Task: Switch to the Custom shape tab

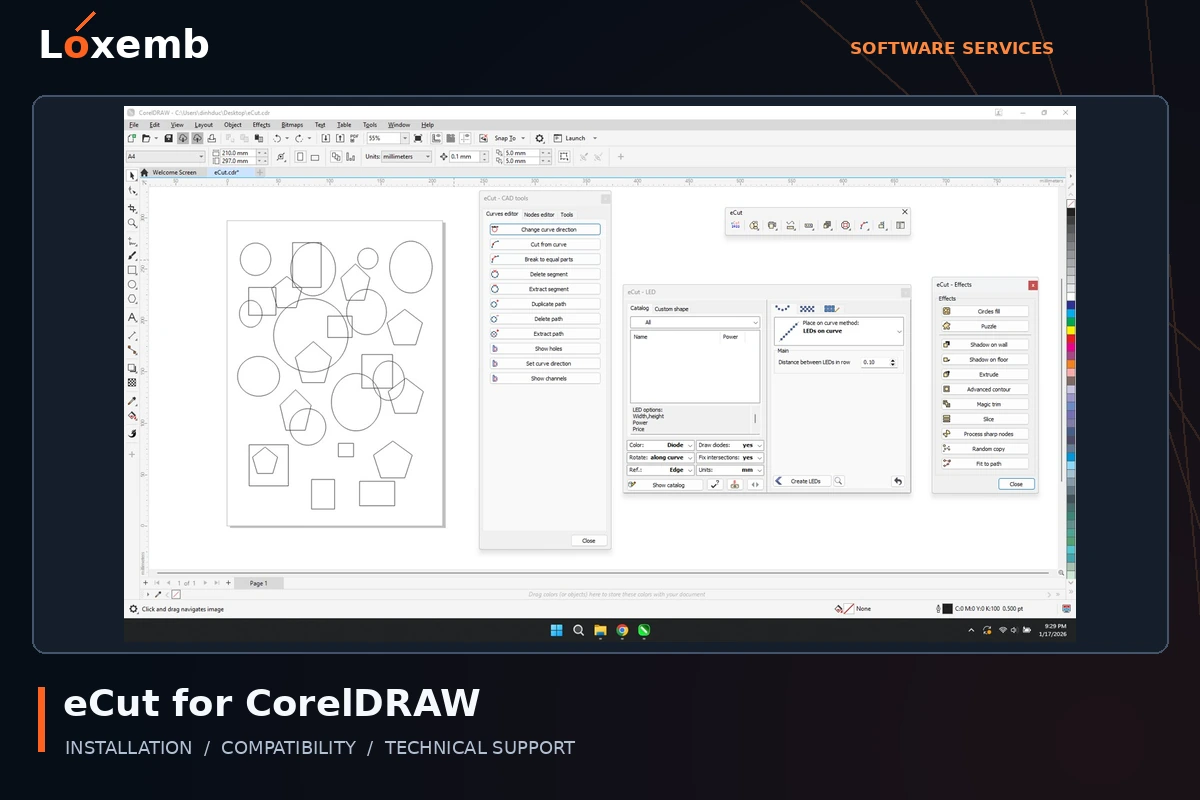Action: [671, 309]
